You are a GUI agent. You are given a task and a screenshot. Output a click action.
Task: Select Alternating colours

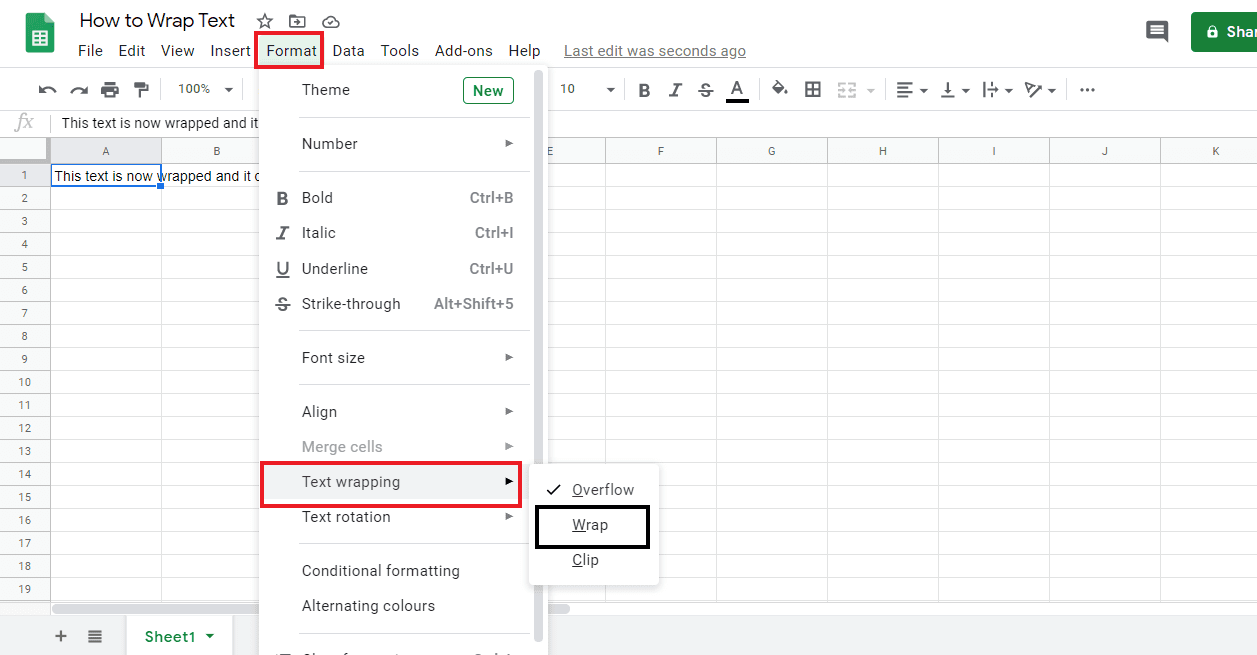pyautogui.click(x=396, y=606)
